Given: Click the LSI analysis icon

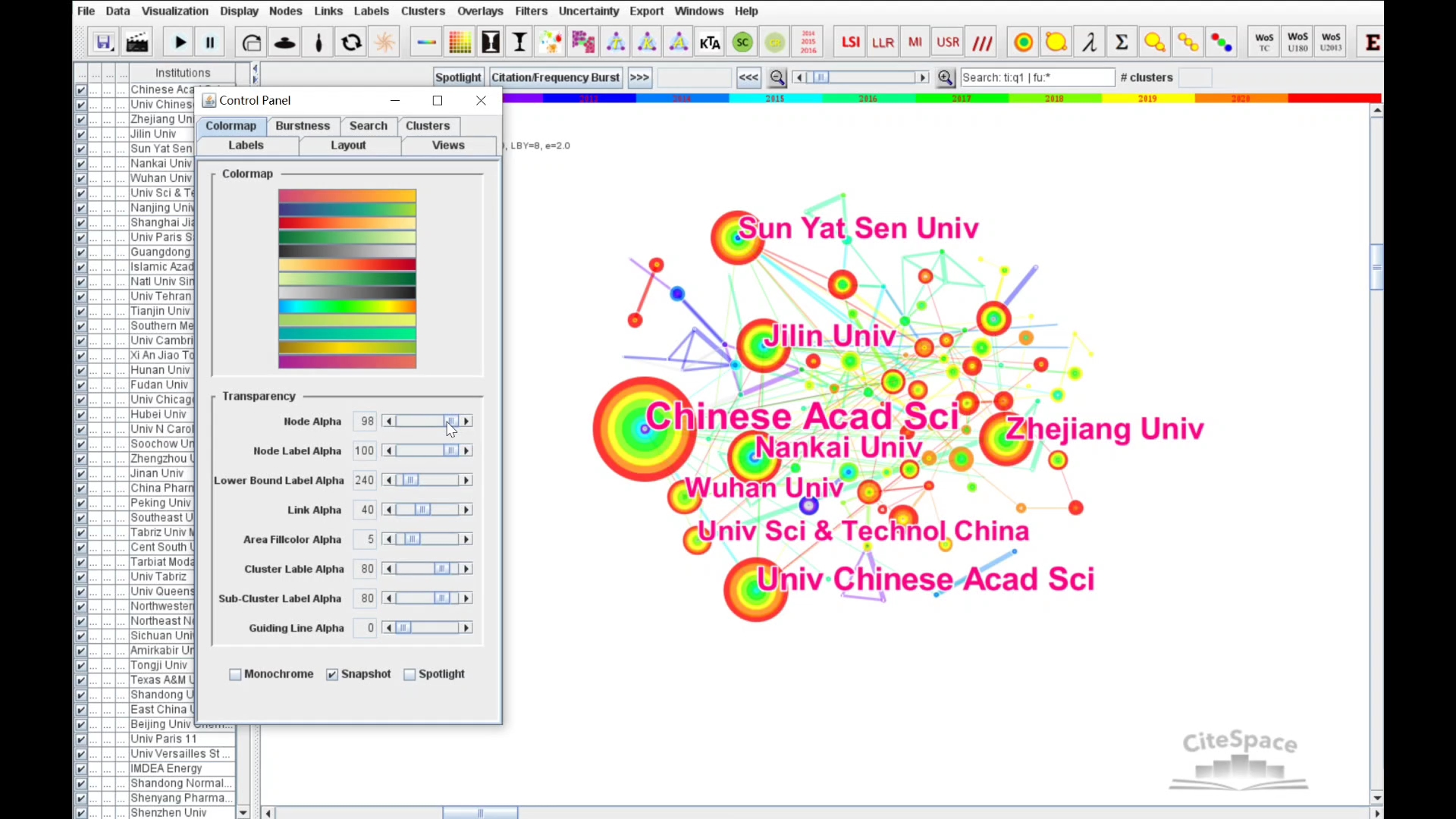Looking at the screenshot, I should tap(852, 42).
